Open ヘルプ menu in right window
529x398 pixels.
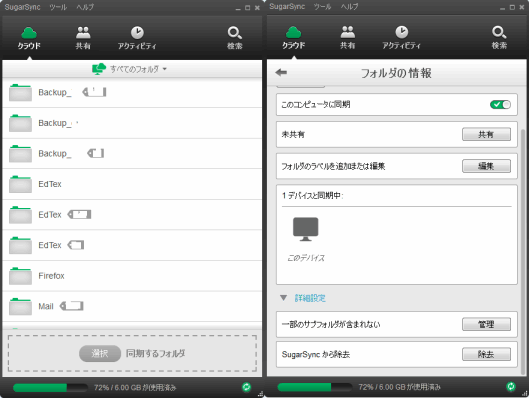point(350,6)
